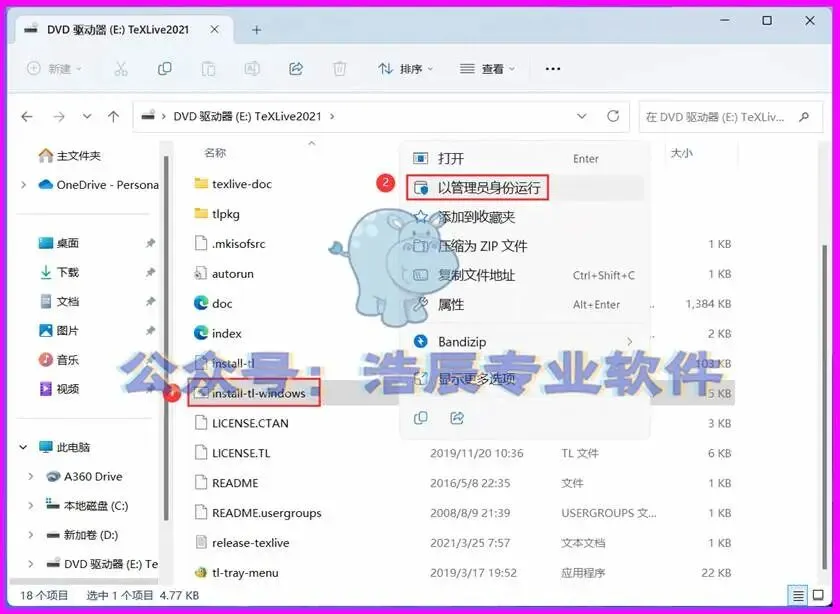Open the Sort (排序) dropdown
Viewport: 840px width, 614px height.
pyautogui.click(x=406, y=69)
